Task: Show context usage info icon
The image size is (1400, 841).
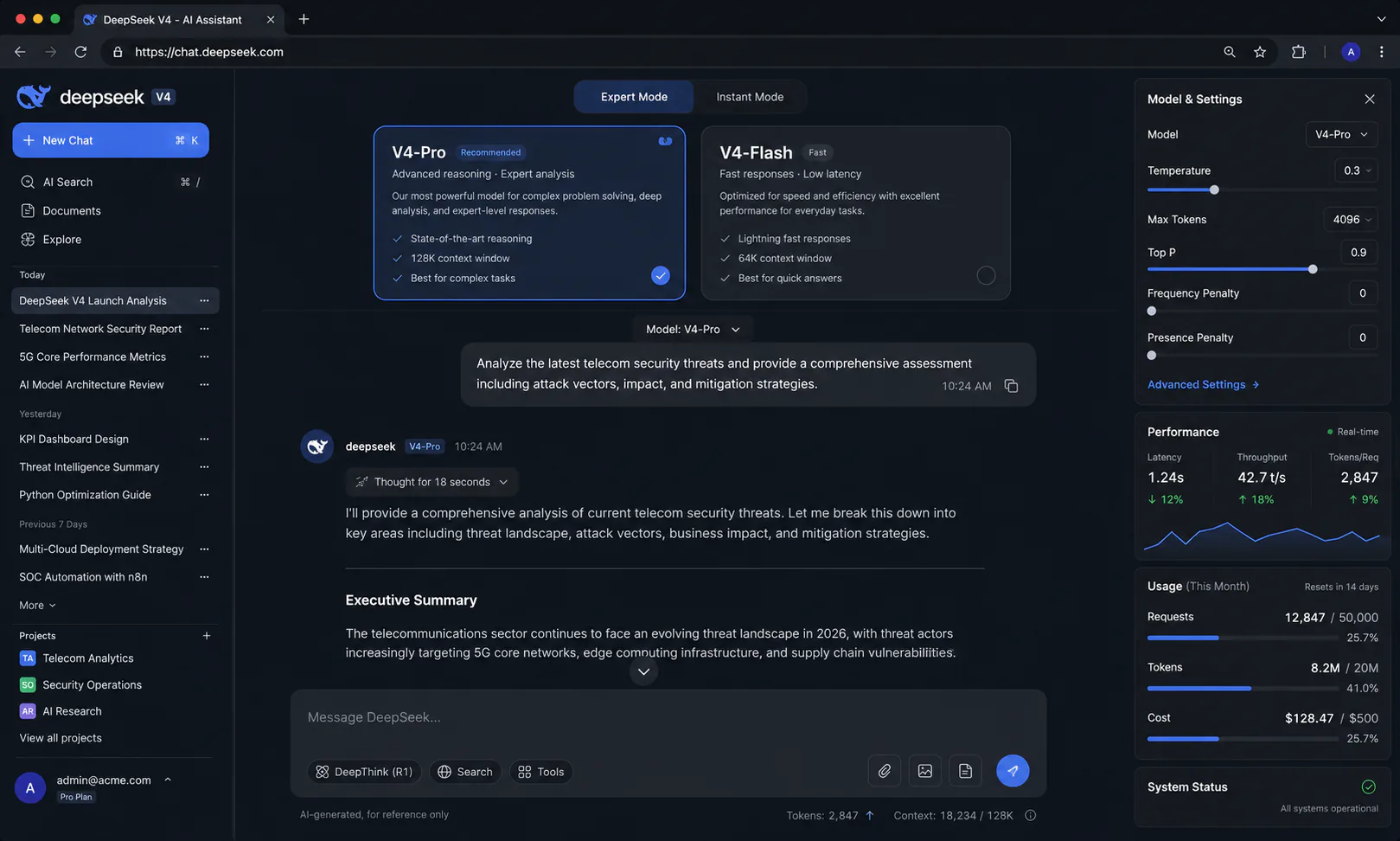Action: [x=1031, y=815]
